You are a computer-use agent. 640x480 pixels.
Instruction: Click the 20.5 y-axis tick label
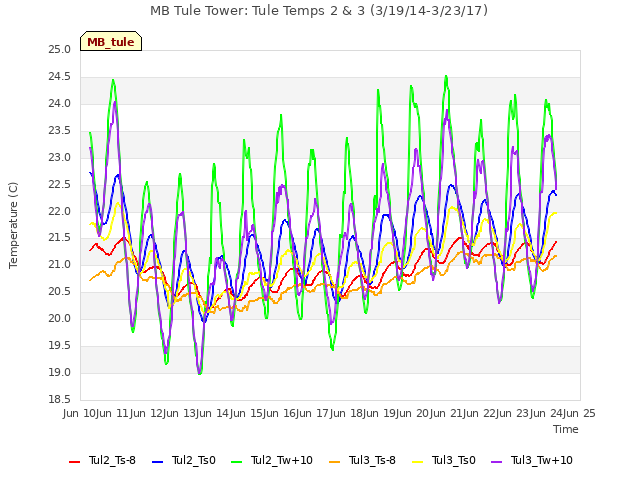coord(60,292)
